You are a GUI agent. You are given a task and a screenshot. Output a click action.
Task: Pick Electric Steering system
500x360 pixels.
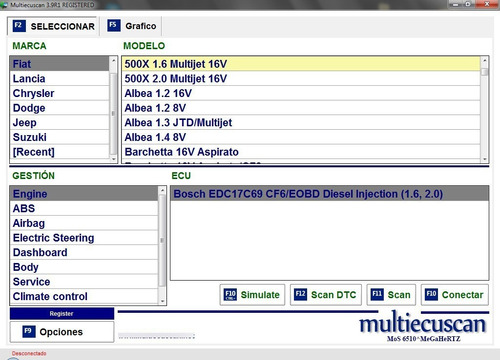coord(84,238)
